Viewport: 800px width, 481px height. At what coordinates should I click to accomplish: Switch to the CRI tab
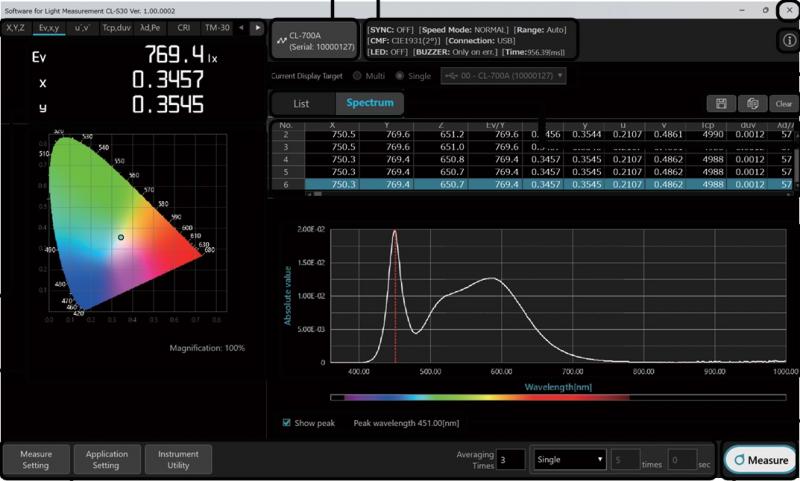(x=183, y=27)
